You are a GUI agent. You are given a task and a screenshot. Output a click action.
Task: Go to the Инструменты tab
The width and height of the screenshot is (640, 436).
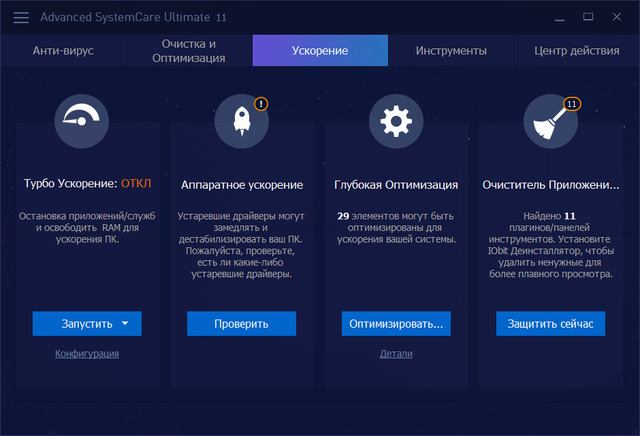(x=451, y=50)
